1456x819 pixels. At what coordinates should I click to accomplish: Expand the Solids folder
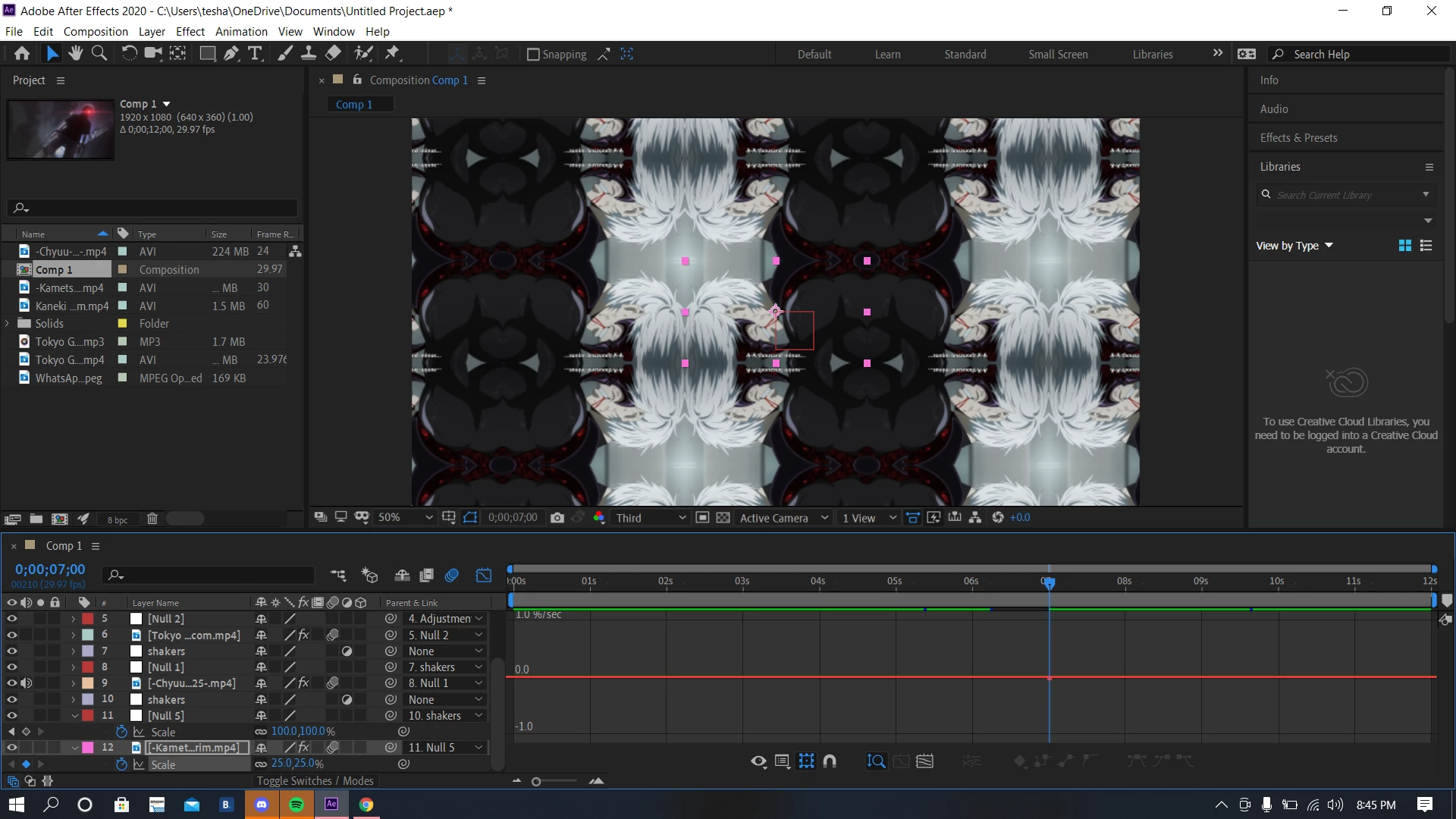(8, 324)
